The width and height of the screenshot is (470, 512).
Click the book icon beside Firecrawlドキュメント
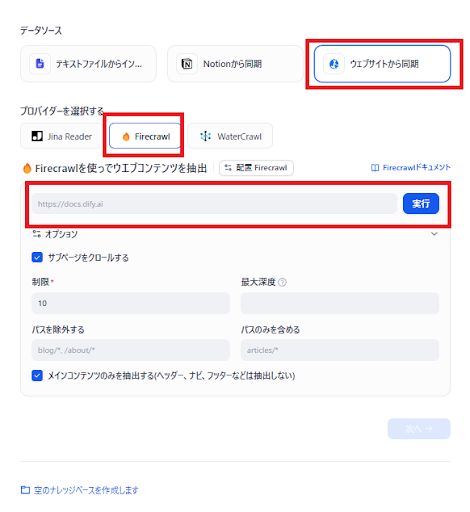375,168
